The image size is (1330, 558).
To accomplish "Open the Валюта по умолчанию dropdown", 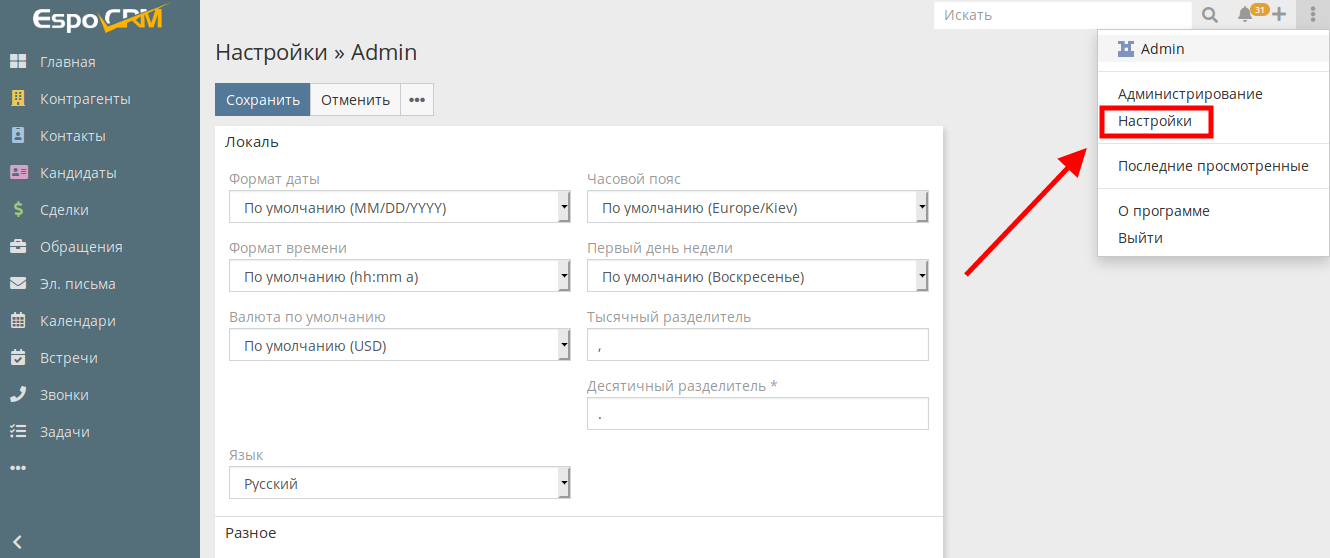I will click(400, 346).
